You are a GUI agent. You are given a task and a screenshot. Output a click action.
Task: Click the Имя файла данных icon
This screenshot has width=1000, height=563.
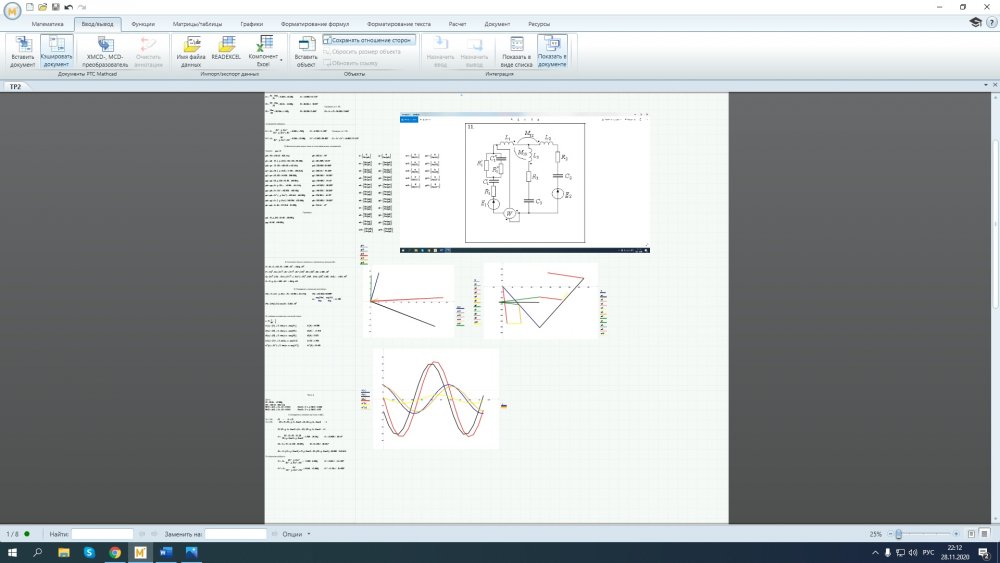point(191,50)
